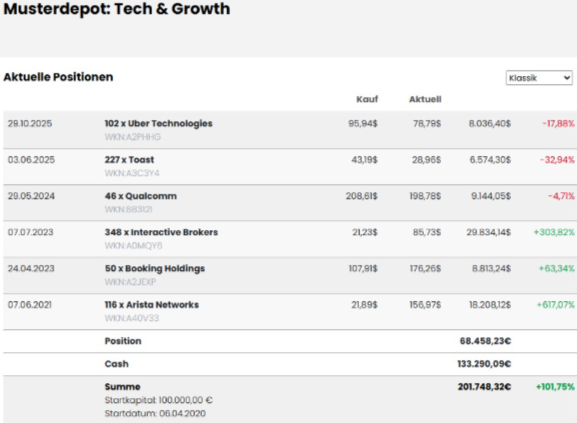The width and height of the screenshot is (577, 423).
Task: Click Booking Holdings' performance +63,34%
Action: pyautogui.click(x=557, y=268)
